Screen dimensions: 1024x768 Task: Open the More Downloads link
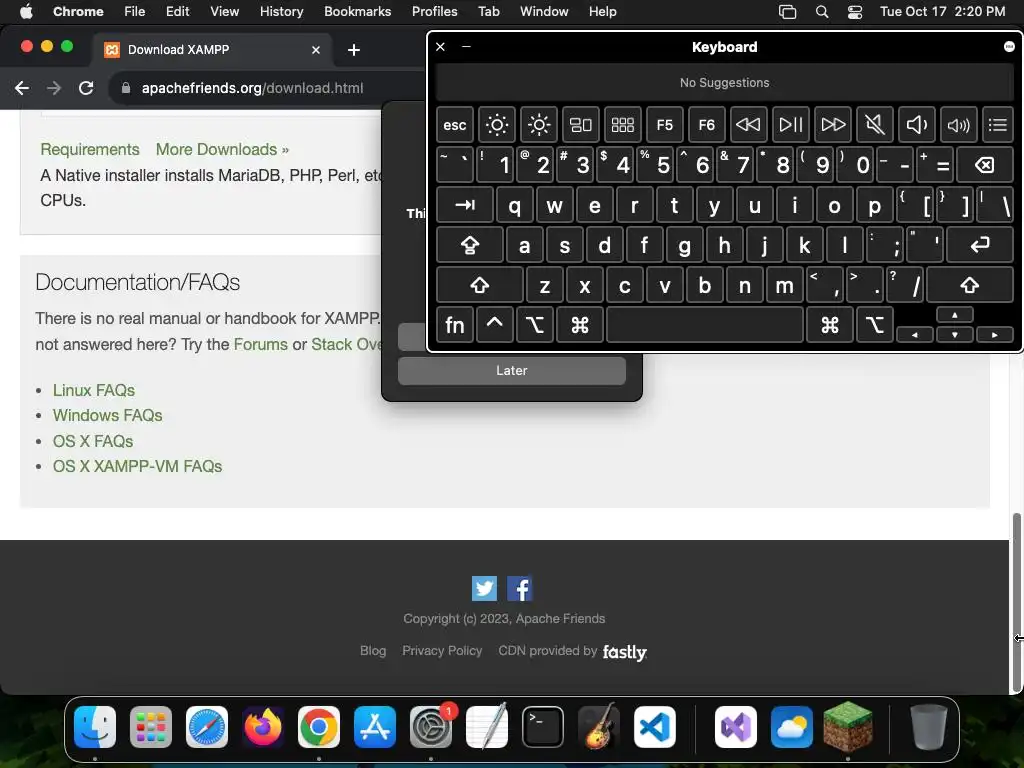coord(222,149)
